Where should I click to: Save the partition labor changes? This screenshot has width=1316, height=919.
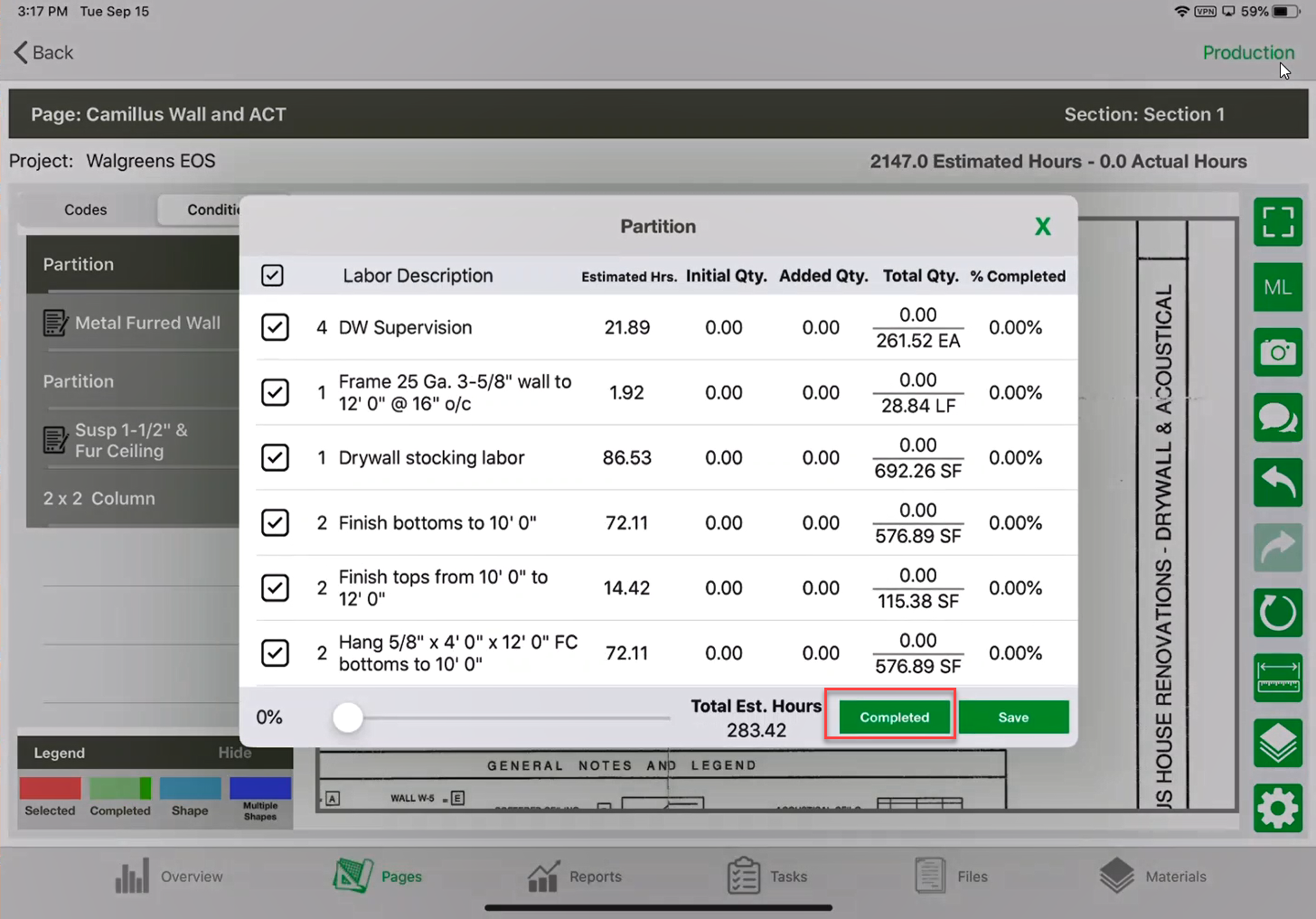(x=1012, y=717)
